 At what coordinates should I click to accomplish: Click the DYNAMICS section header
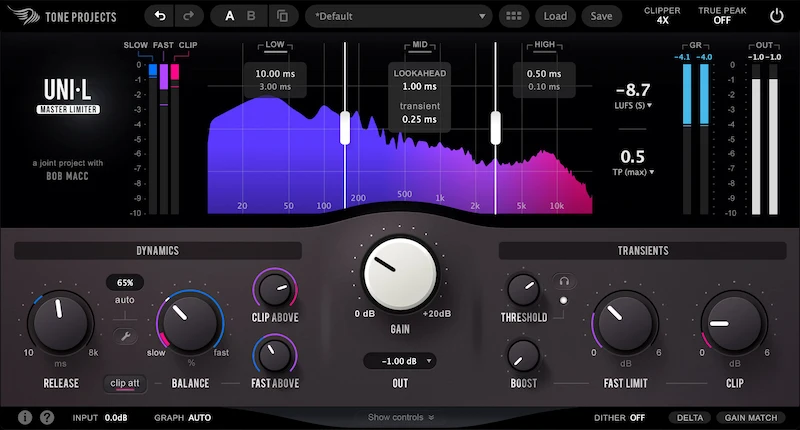(x=158, y=251)
